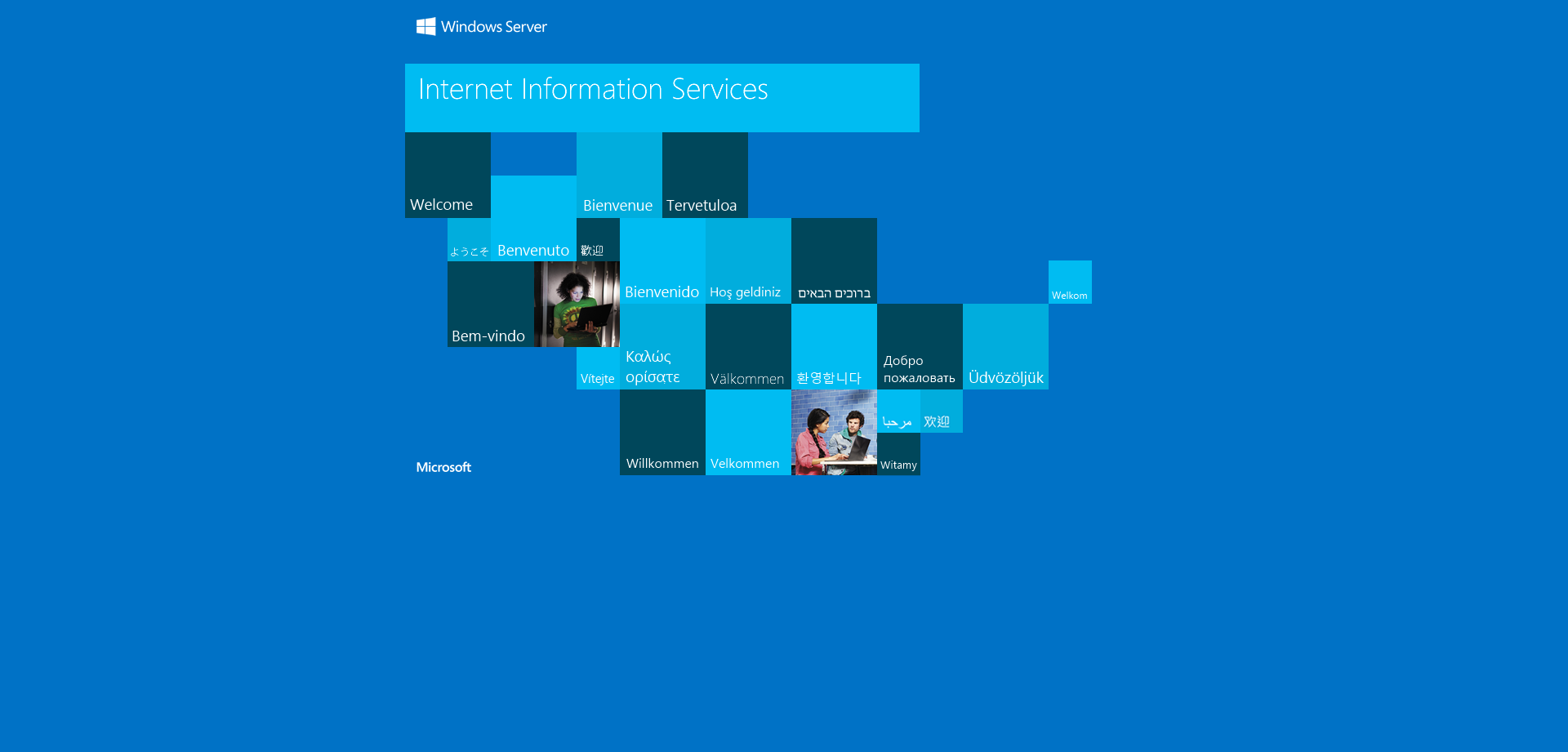Click the Internet Information Services banner
This screenshot has width=1568, height=752.
tap(661, 98)
